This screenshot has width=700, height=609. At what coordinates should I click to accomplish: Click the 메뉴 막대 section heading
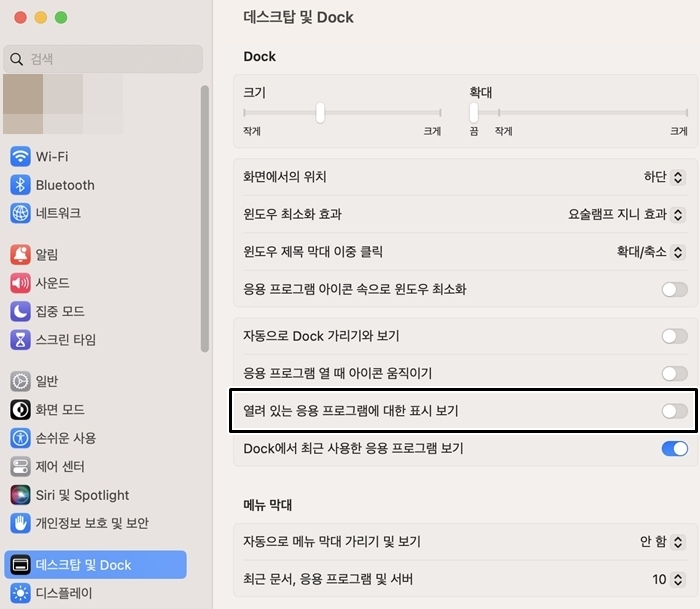point(267,505)
